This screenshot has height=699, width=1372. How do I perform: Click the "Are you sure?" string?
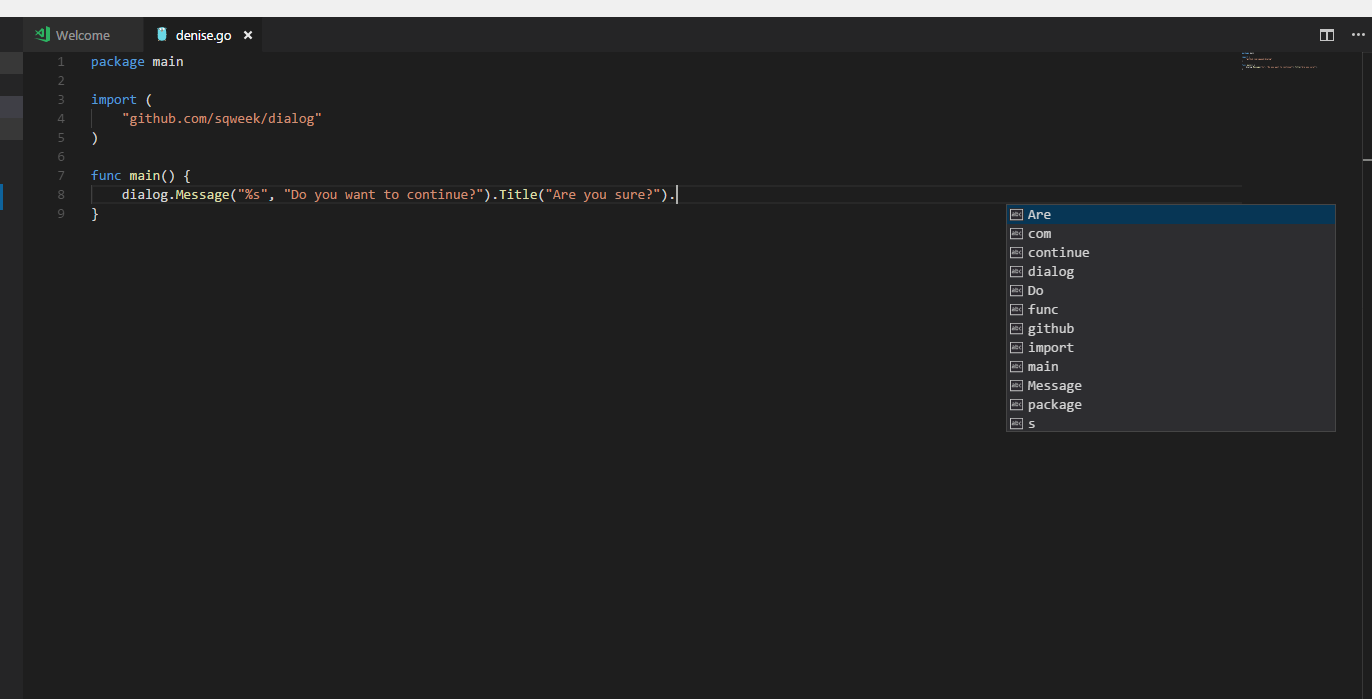[603, 194]
